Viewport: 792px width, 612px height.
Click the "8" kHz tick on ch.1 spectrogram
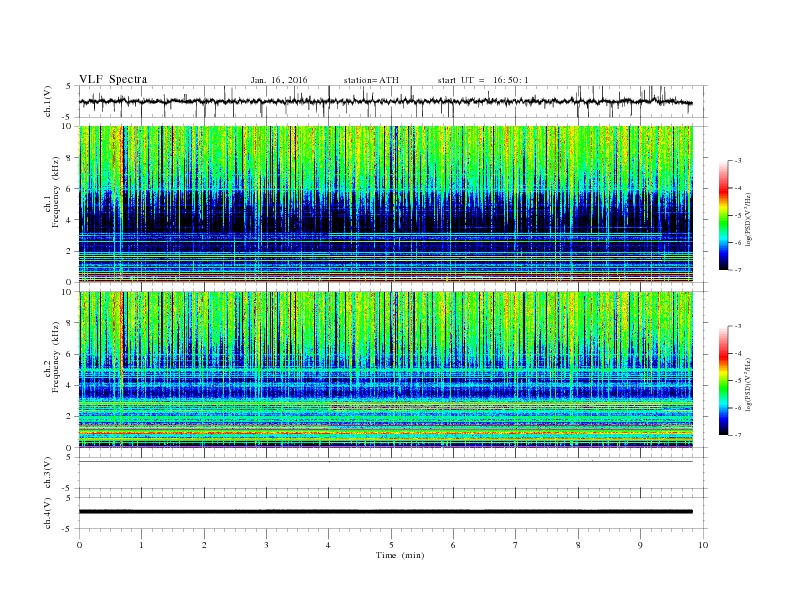pyautogui.click(x=70, y=158)
